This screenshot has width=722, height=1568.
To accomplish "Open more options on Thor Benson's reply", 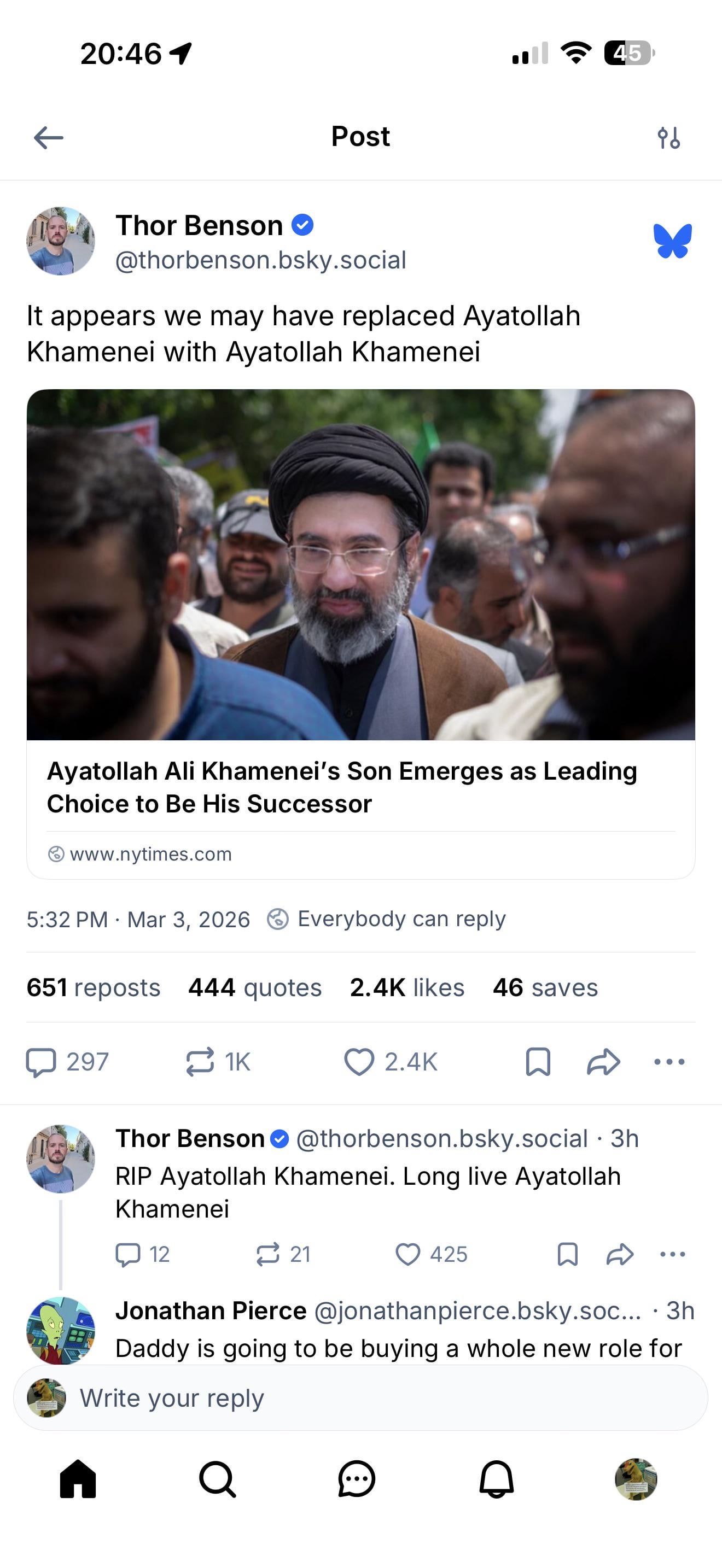I will tap(673, 1255).
